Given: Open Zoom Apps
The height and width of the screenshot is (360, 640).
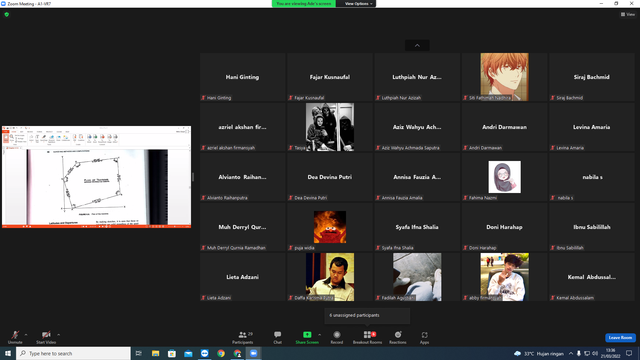Looking at the screenshot, I should point(424,337).
